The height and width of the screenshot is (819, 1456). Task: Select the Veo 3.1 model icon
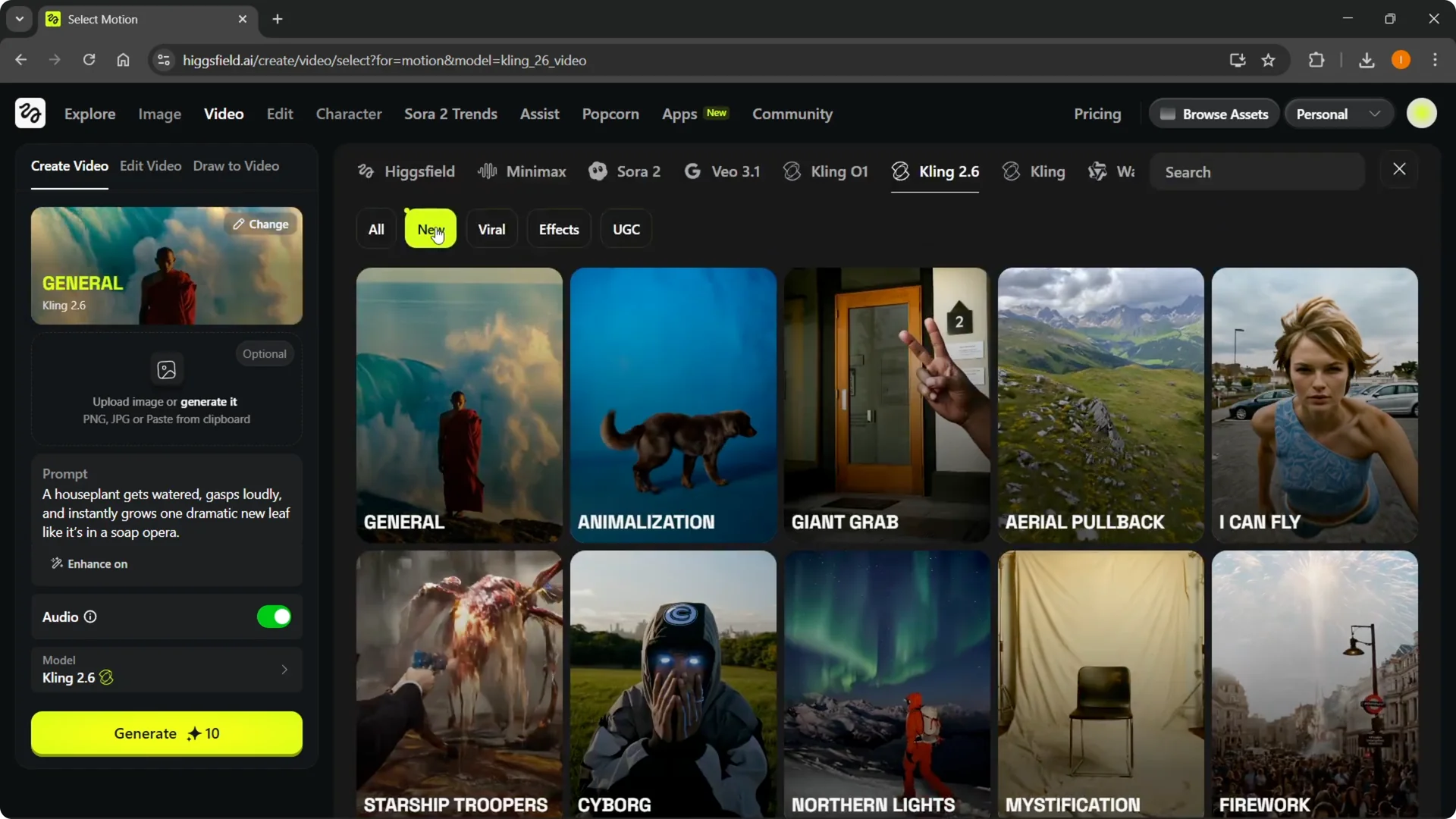(692, 171)
